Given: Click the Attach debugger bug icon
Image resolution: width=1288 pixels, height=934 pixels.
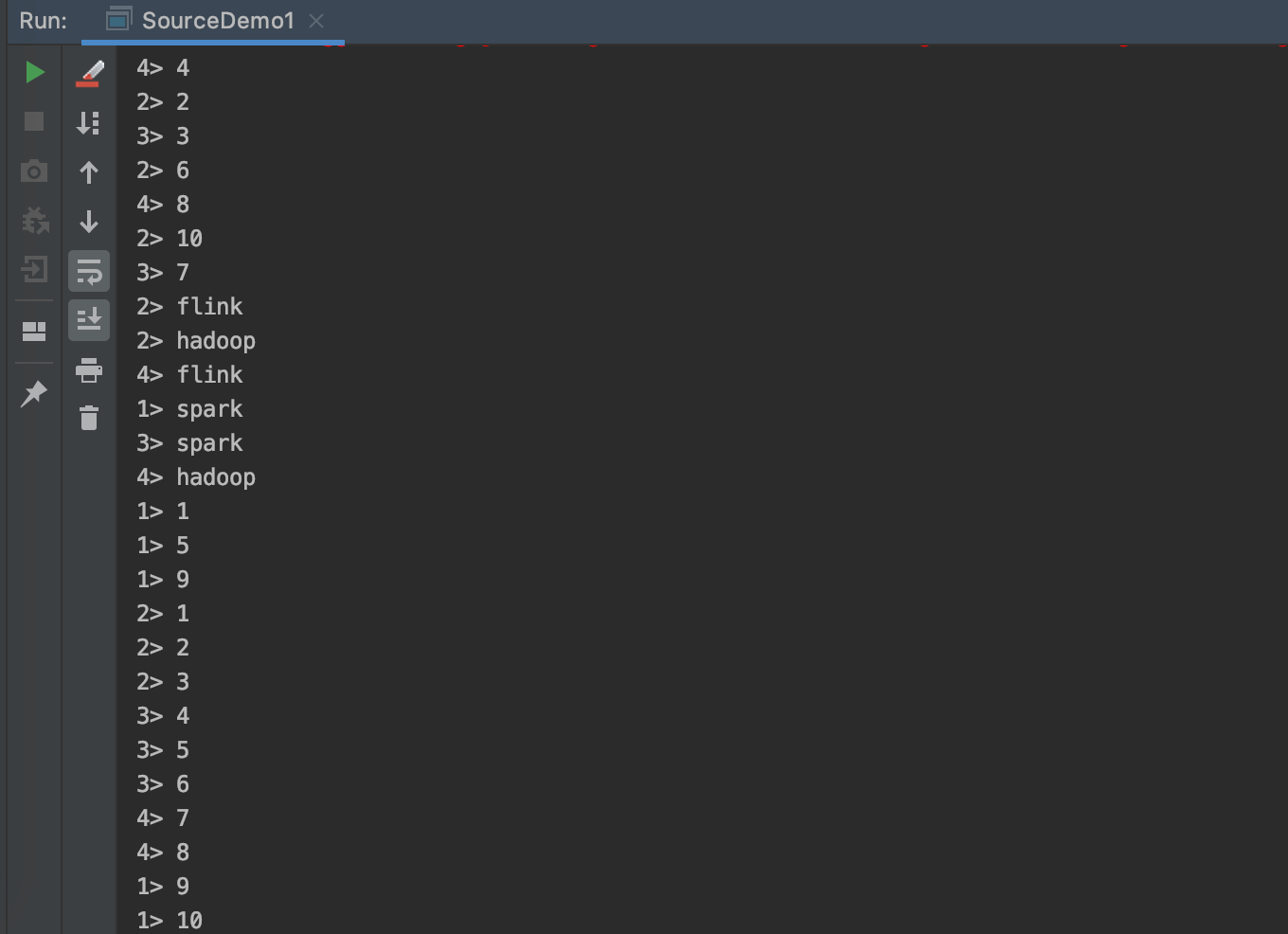Looking at the screenshot, I should click(x=35, y=221).
